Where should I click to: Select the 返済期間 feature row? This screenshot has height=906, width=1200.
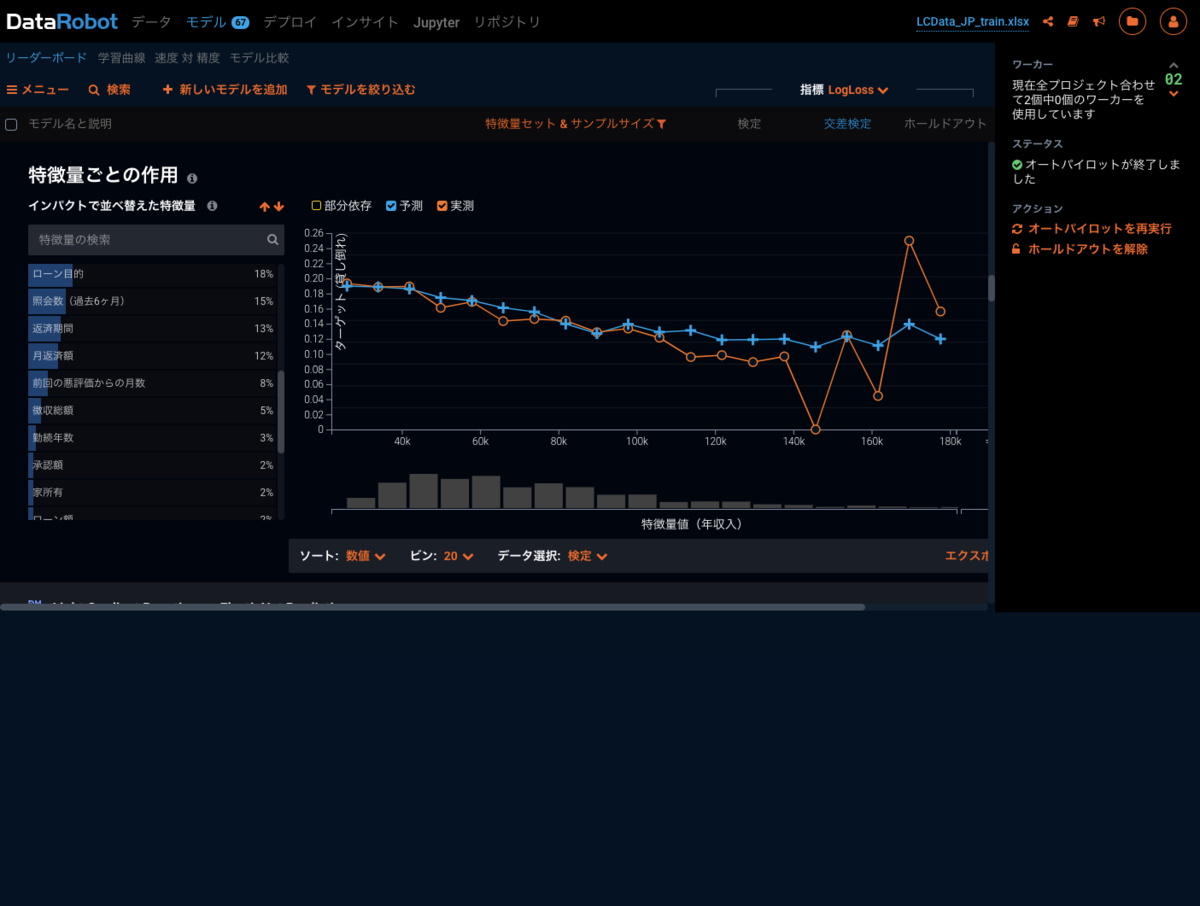pos(152,328)
